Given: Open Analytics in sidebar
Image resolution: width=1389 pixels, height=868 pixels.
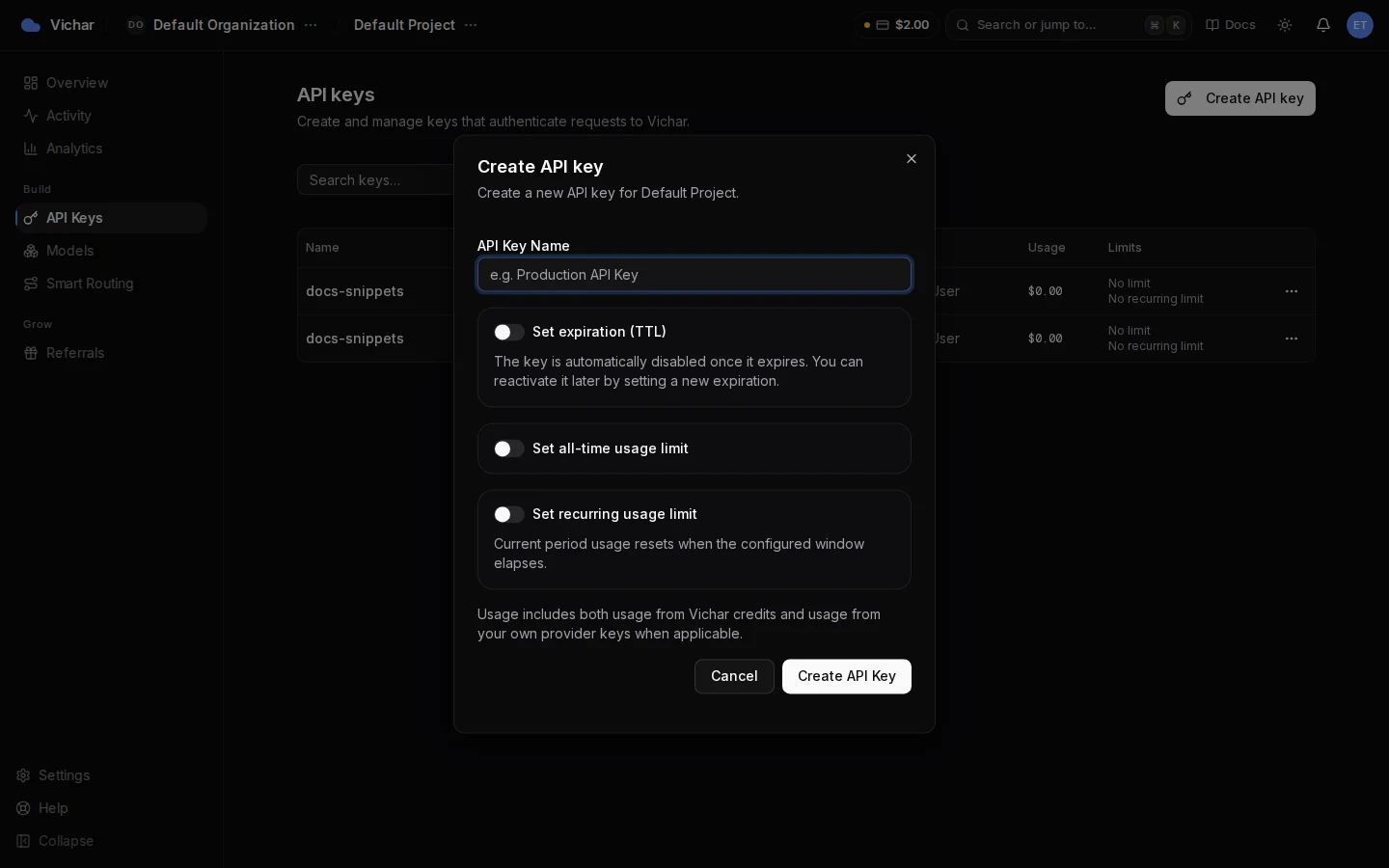Looking at the screenshot, I should 111,149.
